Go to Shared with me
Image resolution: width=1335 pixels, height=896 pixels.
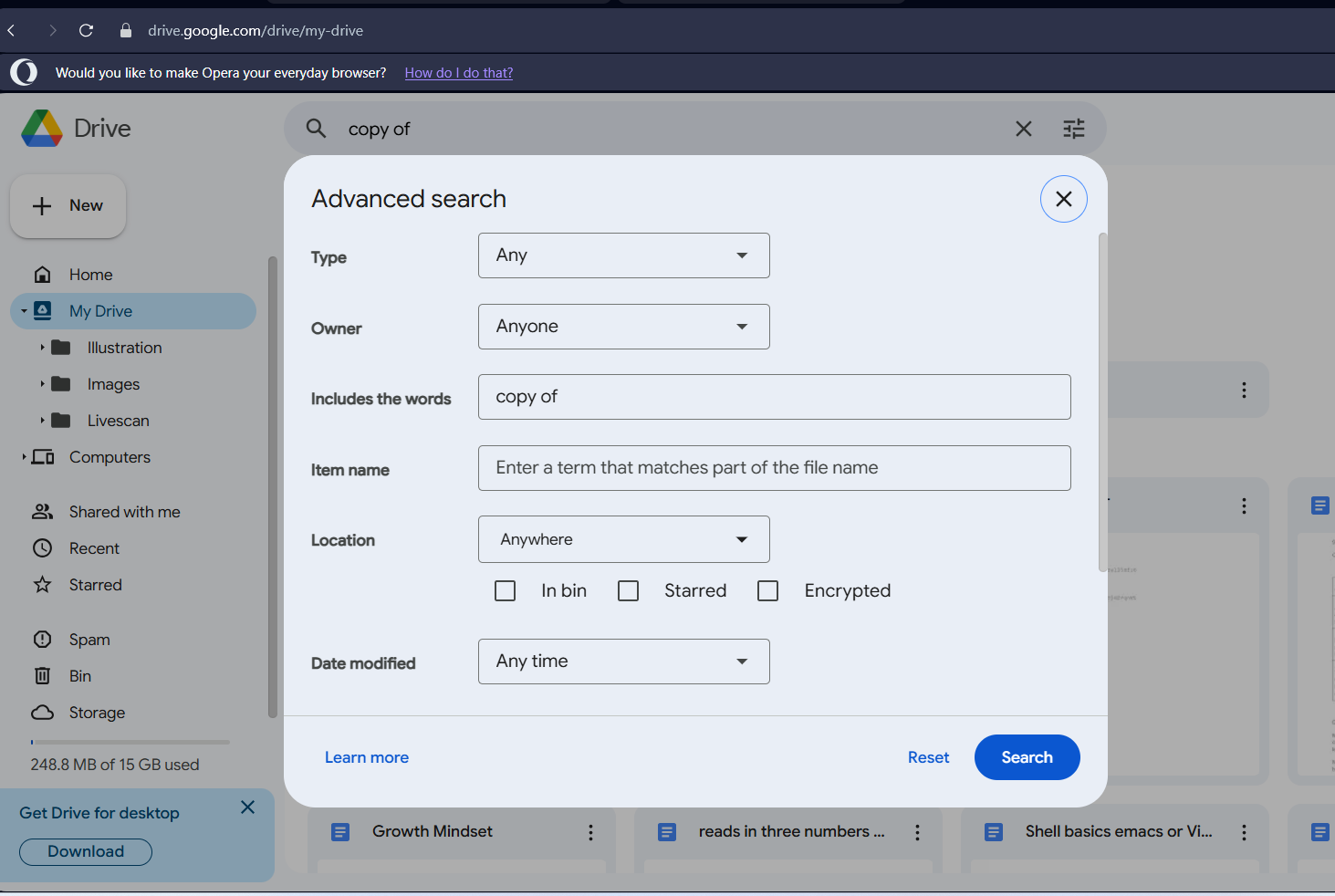[124, 512]
